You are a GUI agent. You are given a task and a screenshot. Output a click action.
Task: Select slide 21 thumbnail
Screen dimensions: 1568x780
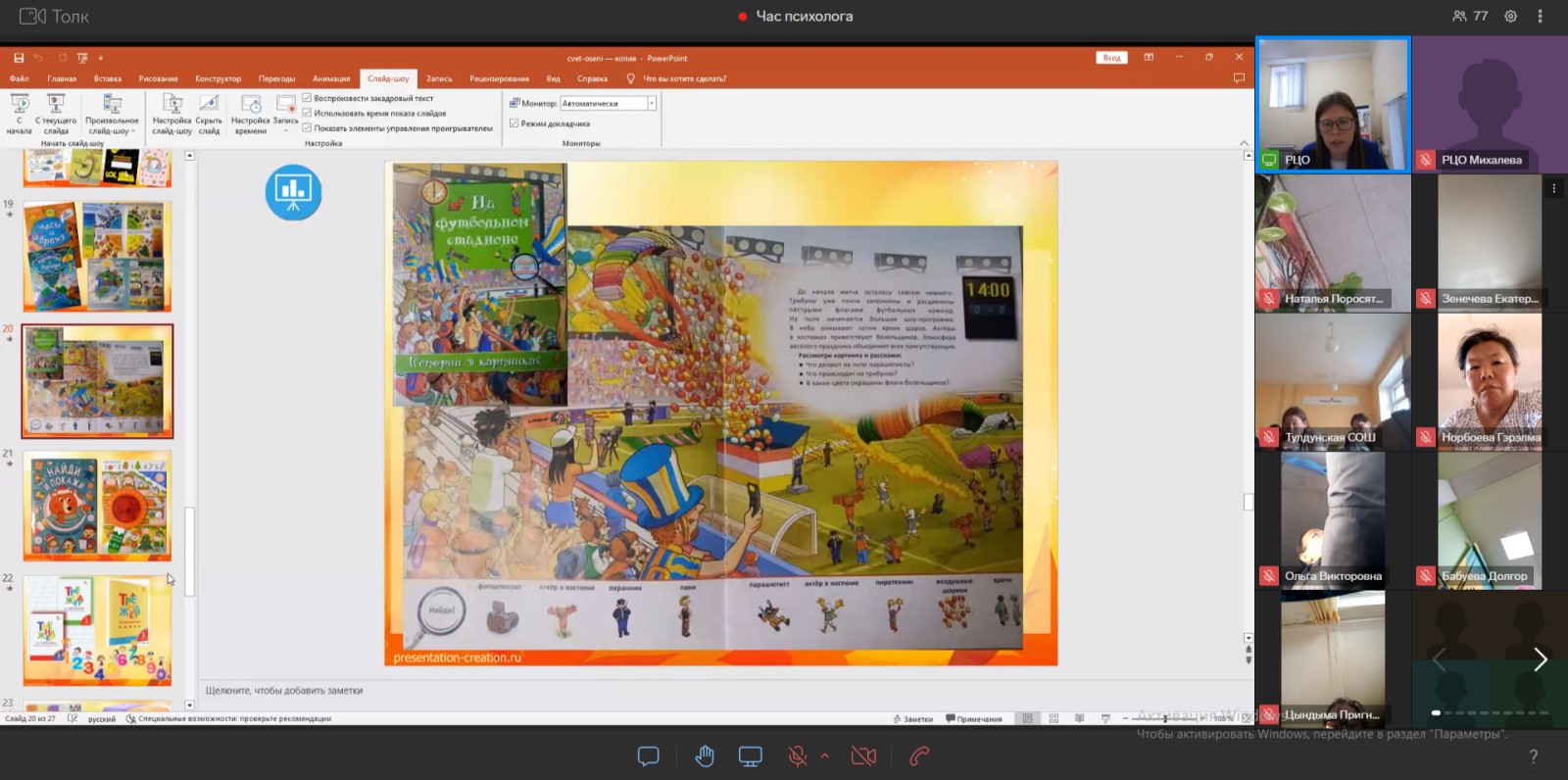[97, 506]
